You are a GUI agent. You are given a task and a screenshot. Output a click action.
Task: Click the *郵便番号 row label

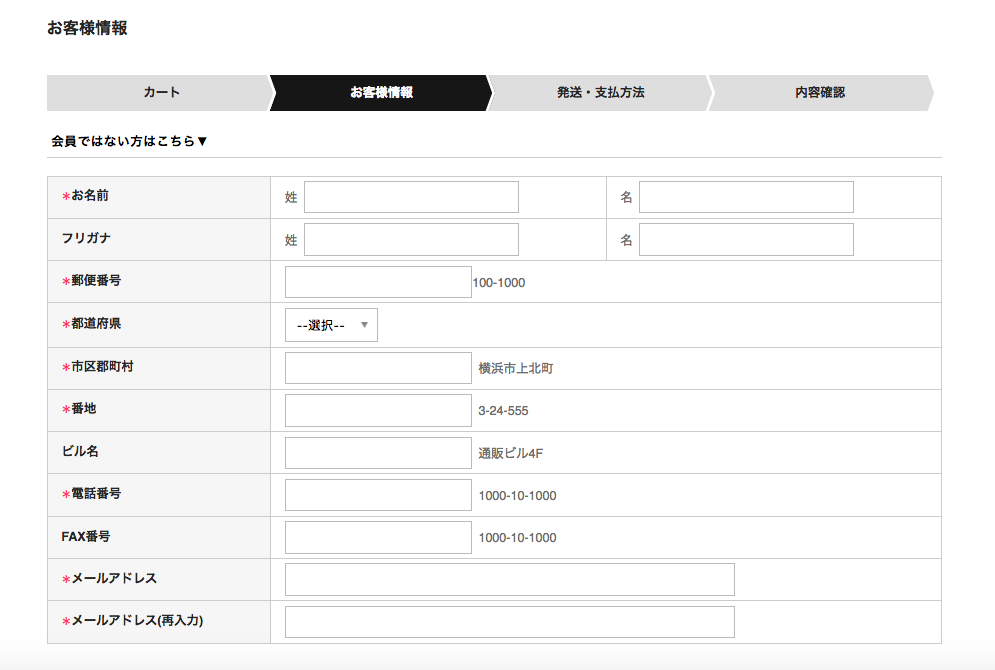pyautogui.click(x=91, y=280)
